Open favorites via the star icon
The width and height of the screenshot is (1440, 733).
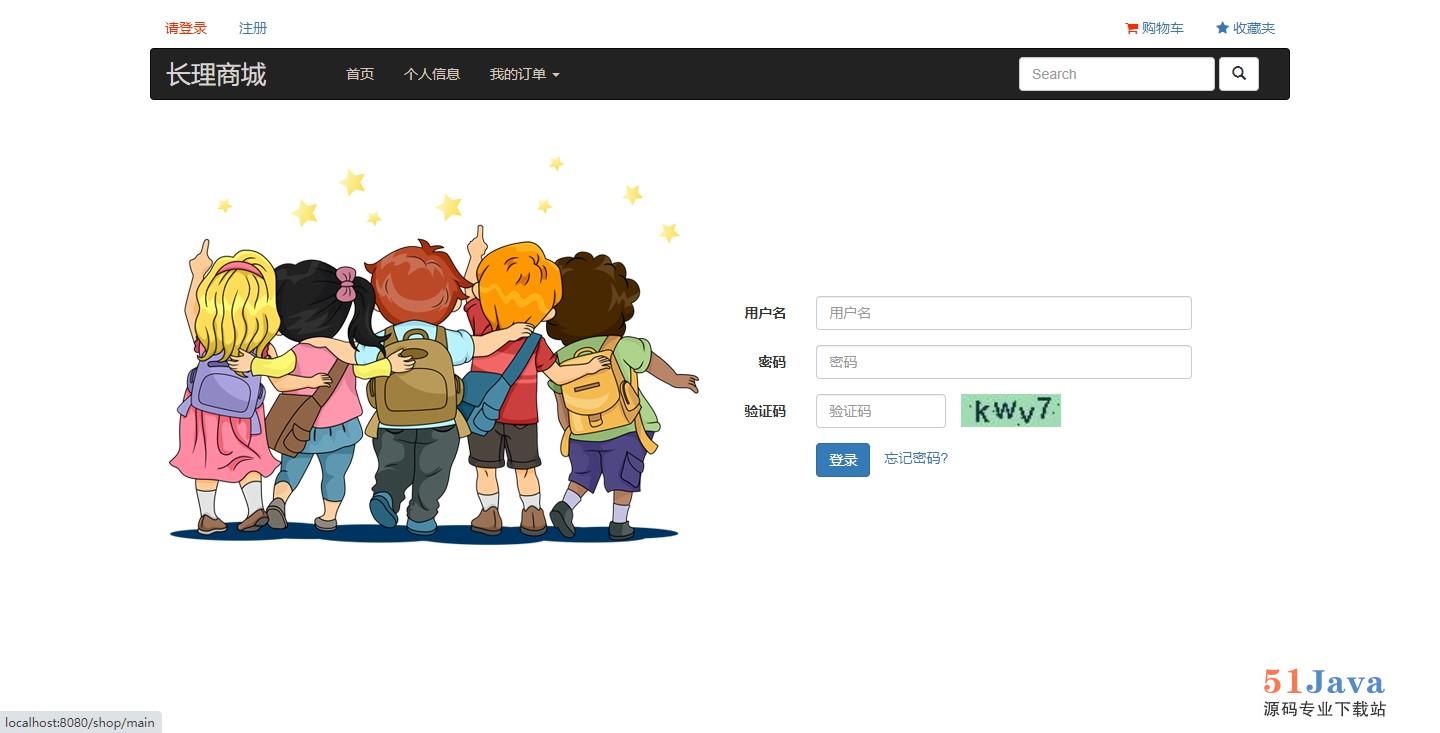pyautogui.click(x=1222, y=28)
